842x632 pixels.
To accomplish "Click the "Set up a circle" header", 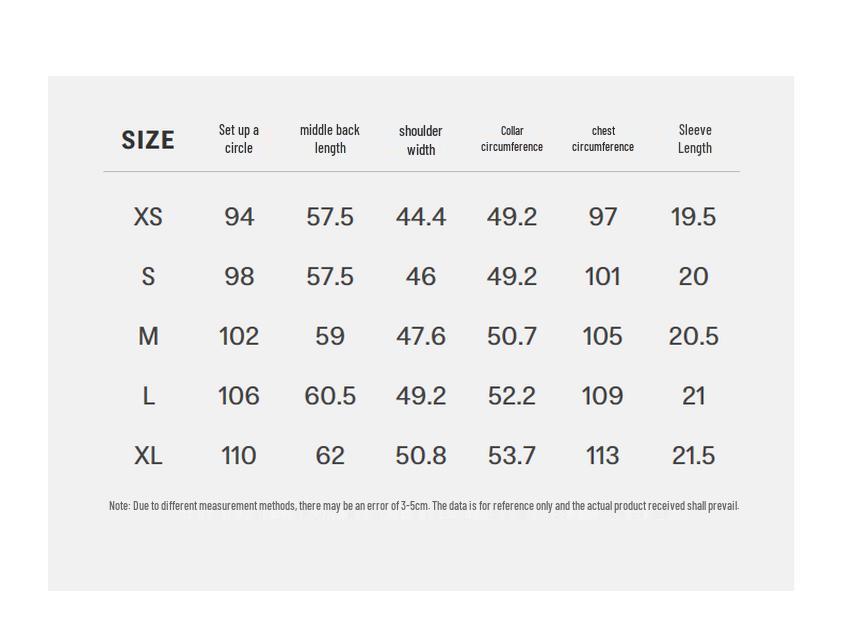I will coord(239,139).
